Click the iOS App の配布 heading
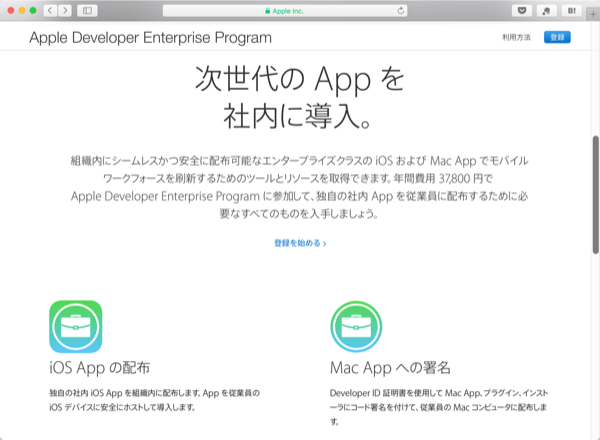Viewport: 600px width, 440px height. 99,367
